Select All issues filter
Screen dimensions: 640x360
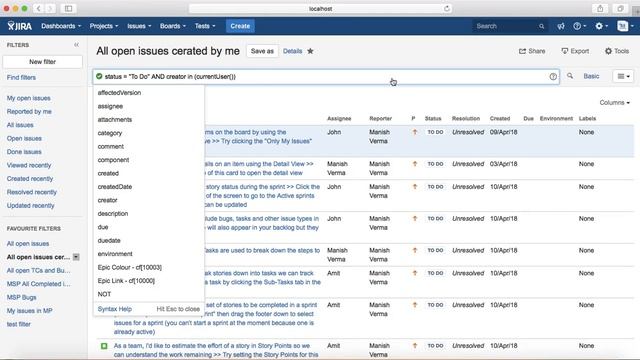click(x=20, y=125)
